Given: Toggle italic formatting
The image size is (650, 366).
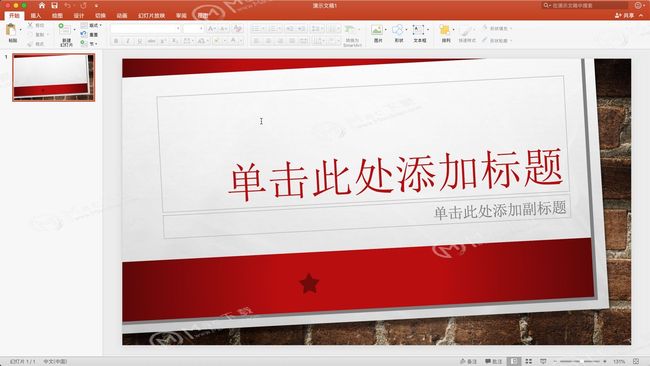Looking at the screenshot, I should pyautogui.click(x=128, y=41).
